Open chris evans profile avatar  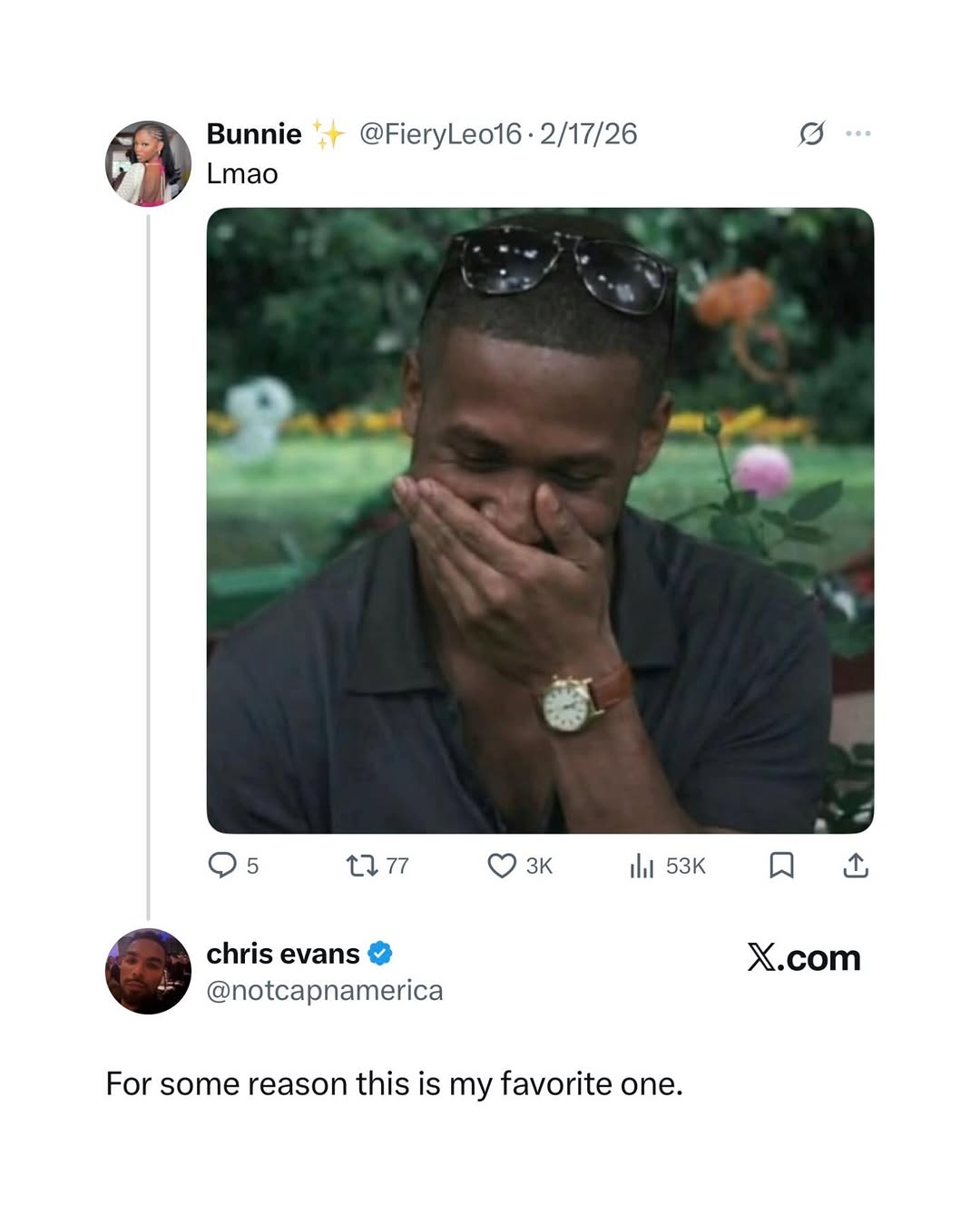(149, 971)
